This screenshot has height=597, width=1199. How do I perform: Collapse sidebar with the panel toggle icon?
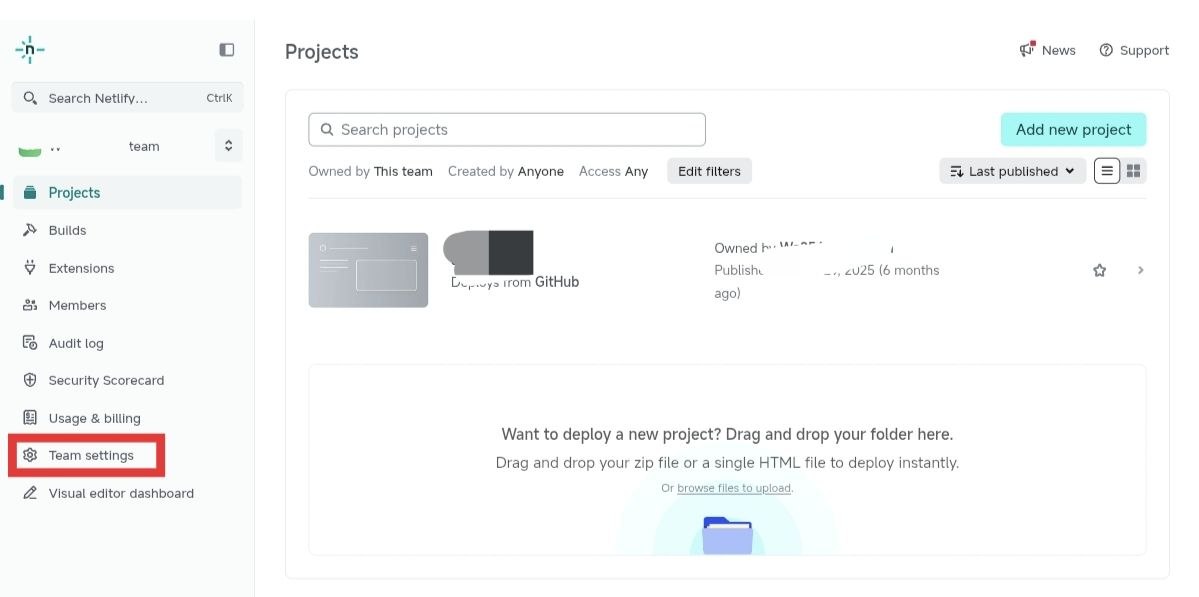pos(227,50)
